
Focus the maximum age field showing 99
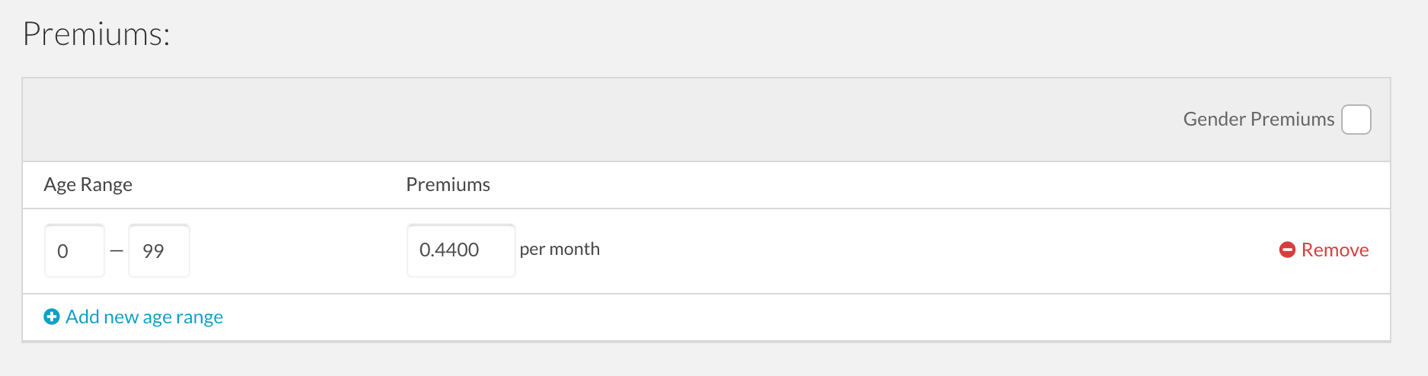click(159, 250)
